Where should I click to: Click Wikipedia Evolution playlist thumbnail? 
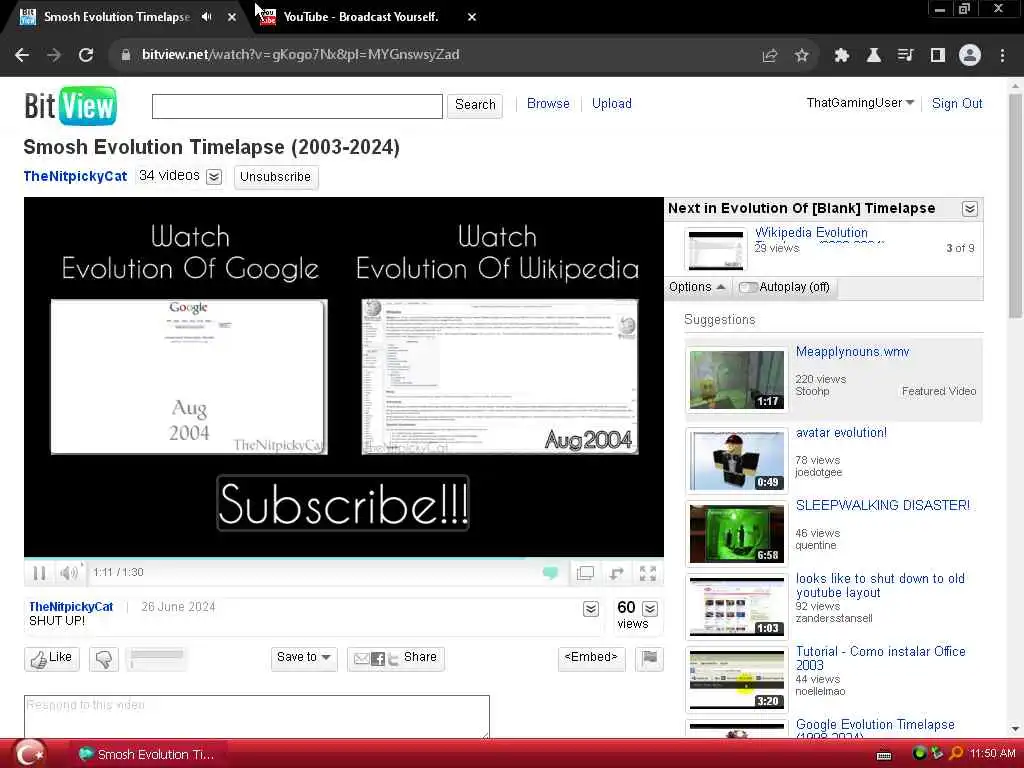716,249
